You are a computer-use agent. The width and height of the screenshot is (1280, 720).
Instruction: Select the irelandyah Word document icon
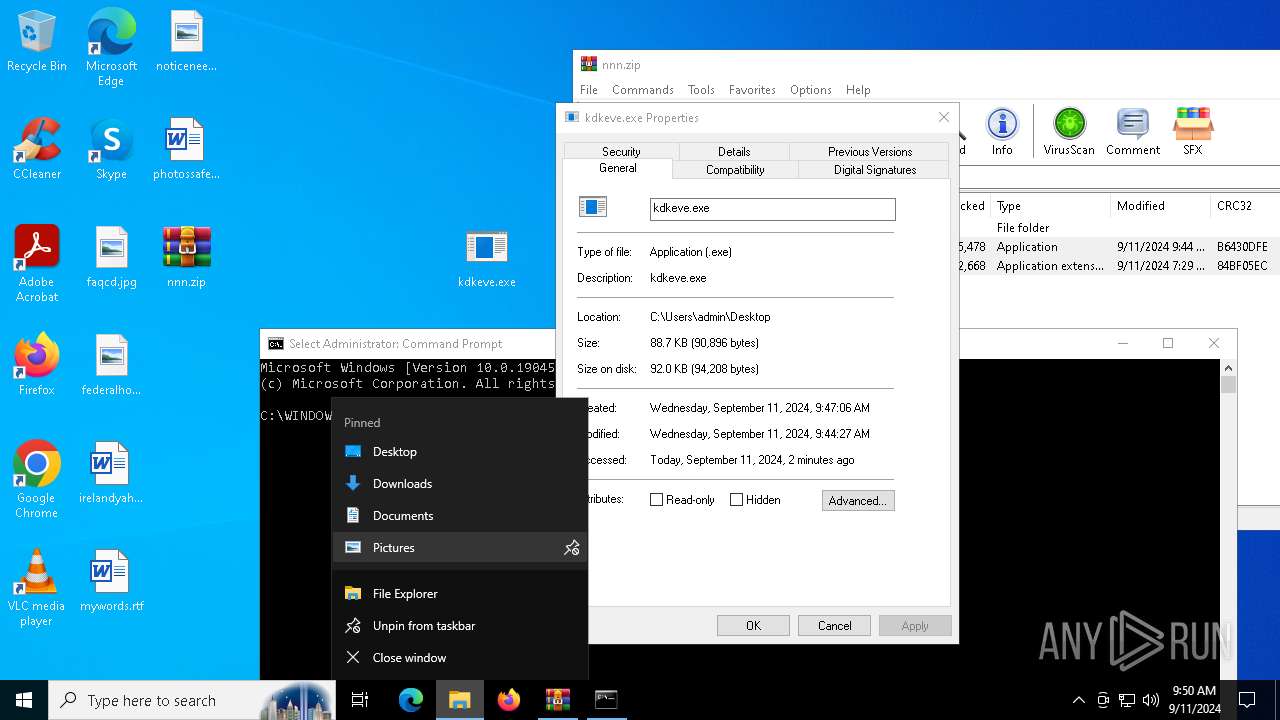(x=111, y=474)
